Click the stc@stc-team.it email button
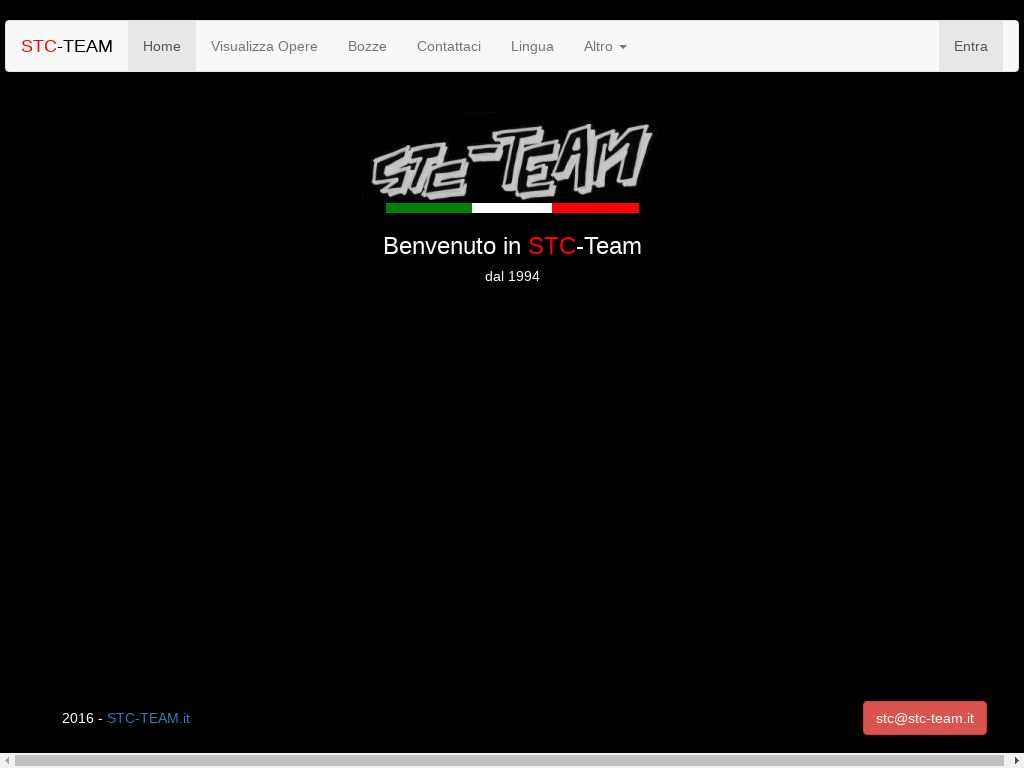1024x768 pixels. [x=924, y=718]
